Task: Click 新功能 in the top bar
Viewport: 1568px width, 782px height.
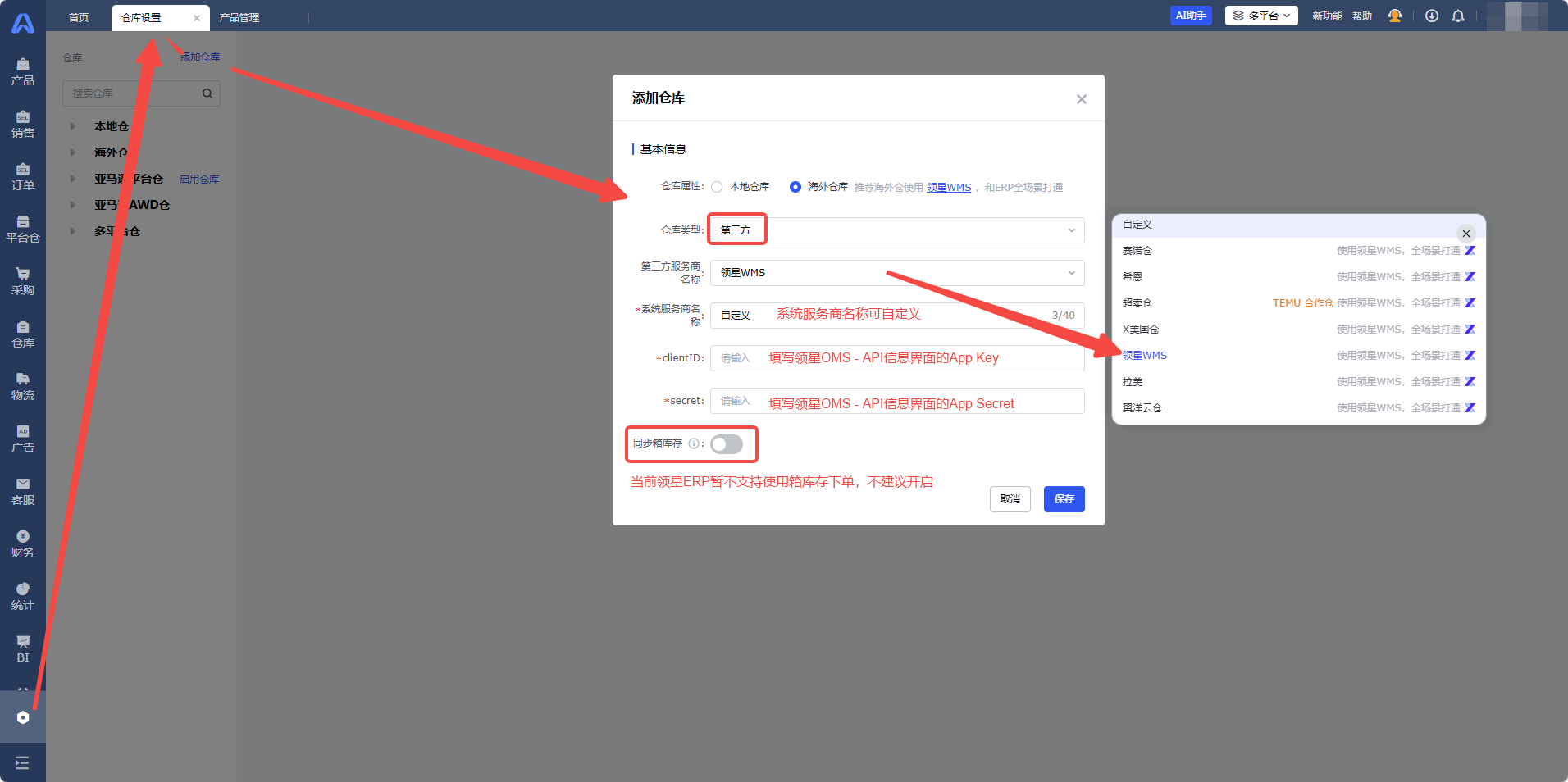Action: 1327,16
